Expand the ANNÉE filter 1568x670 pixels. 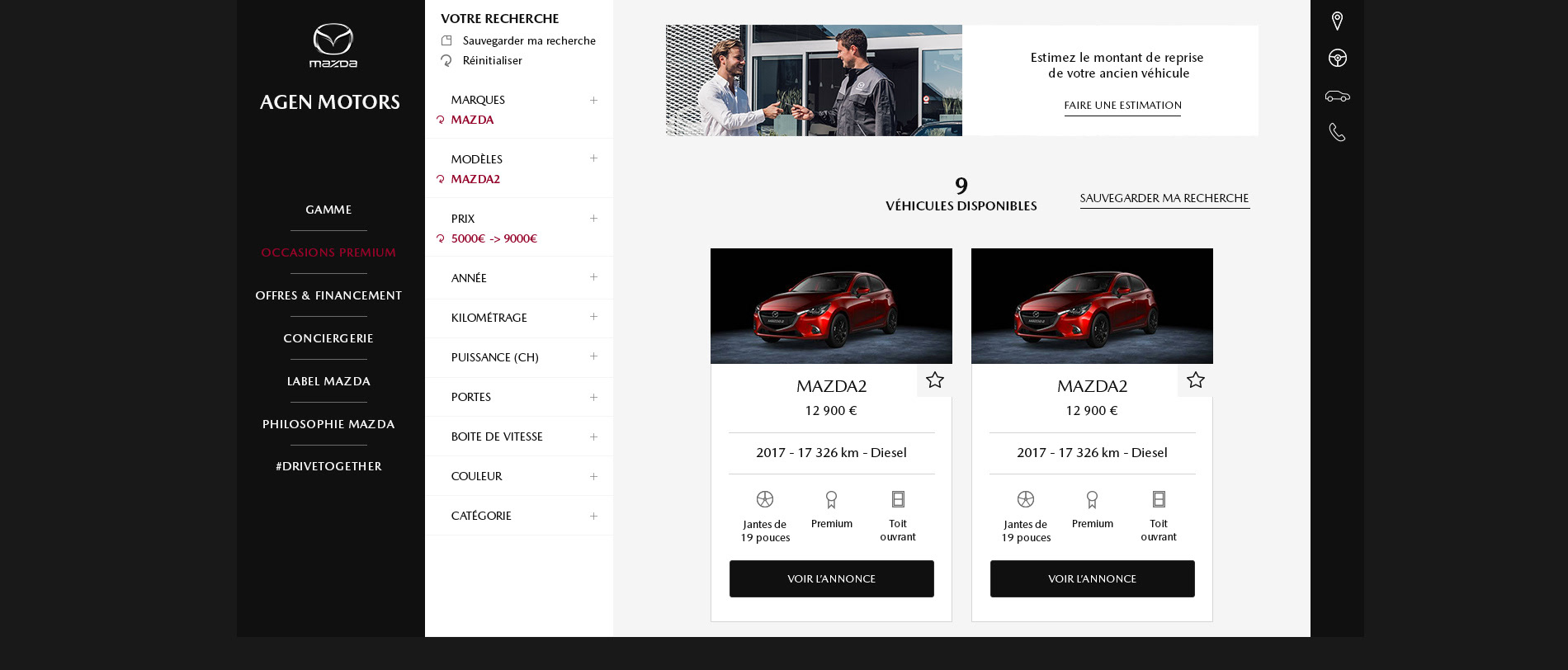[593, 277]
